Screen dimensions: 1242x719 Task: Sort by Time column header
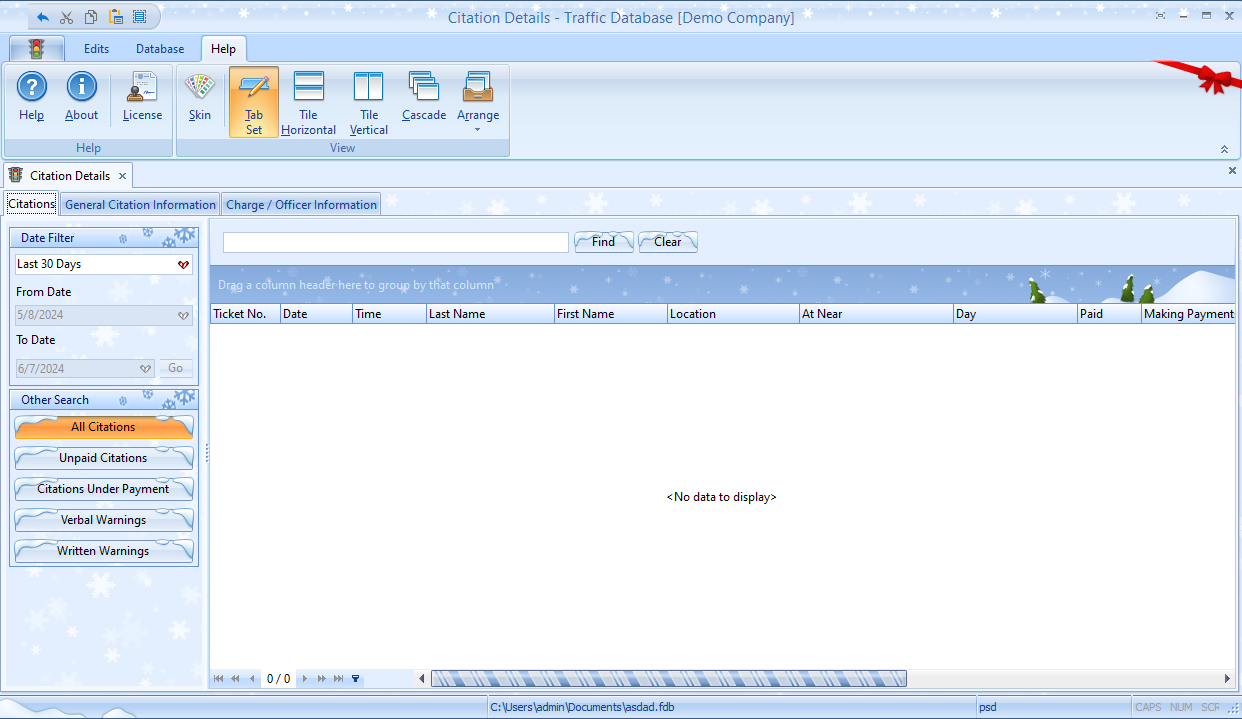(389, 314)
